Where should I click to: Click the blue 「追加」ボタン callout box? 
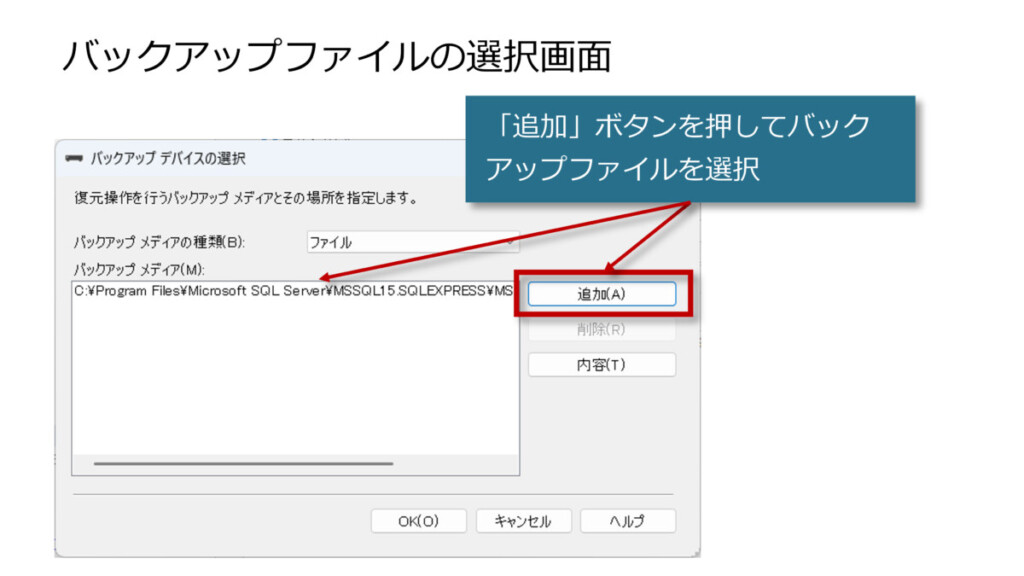690,148
